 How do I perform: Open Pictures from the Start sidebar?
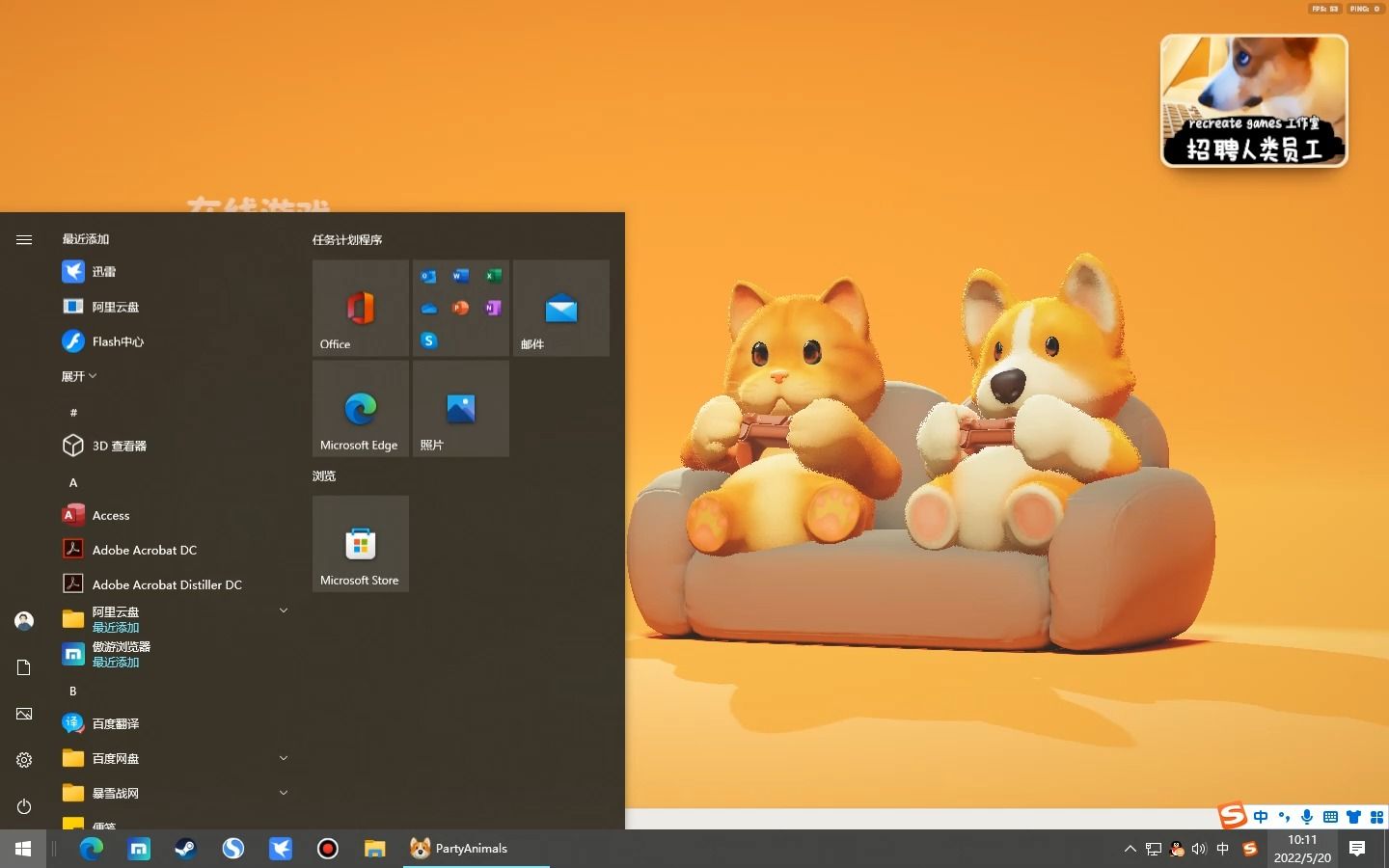(x=24, y=714)
